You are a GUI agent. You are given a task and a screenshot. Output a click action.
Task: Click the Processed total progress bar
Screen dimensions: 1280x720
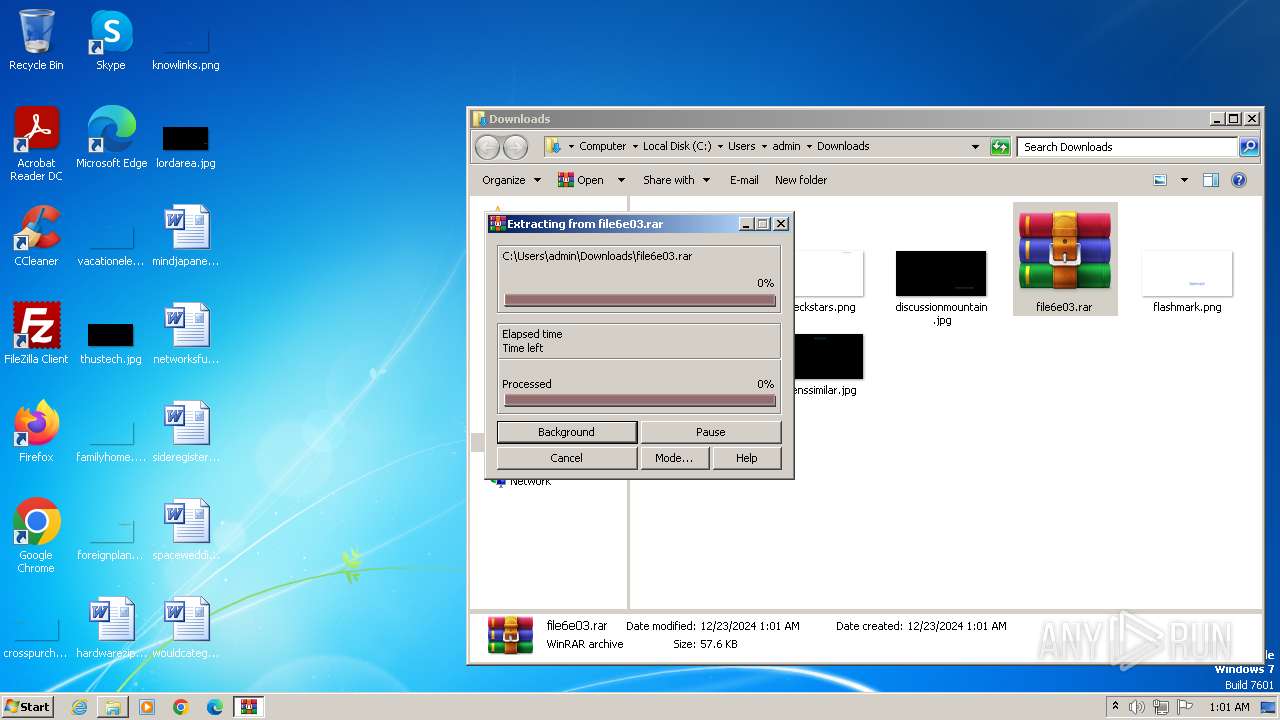[x=640, y=401]
